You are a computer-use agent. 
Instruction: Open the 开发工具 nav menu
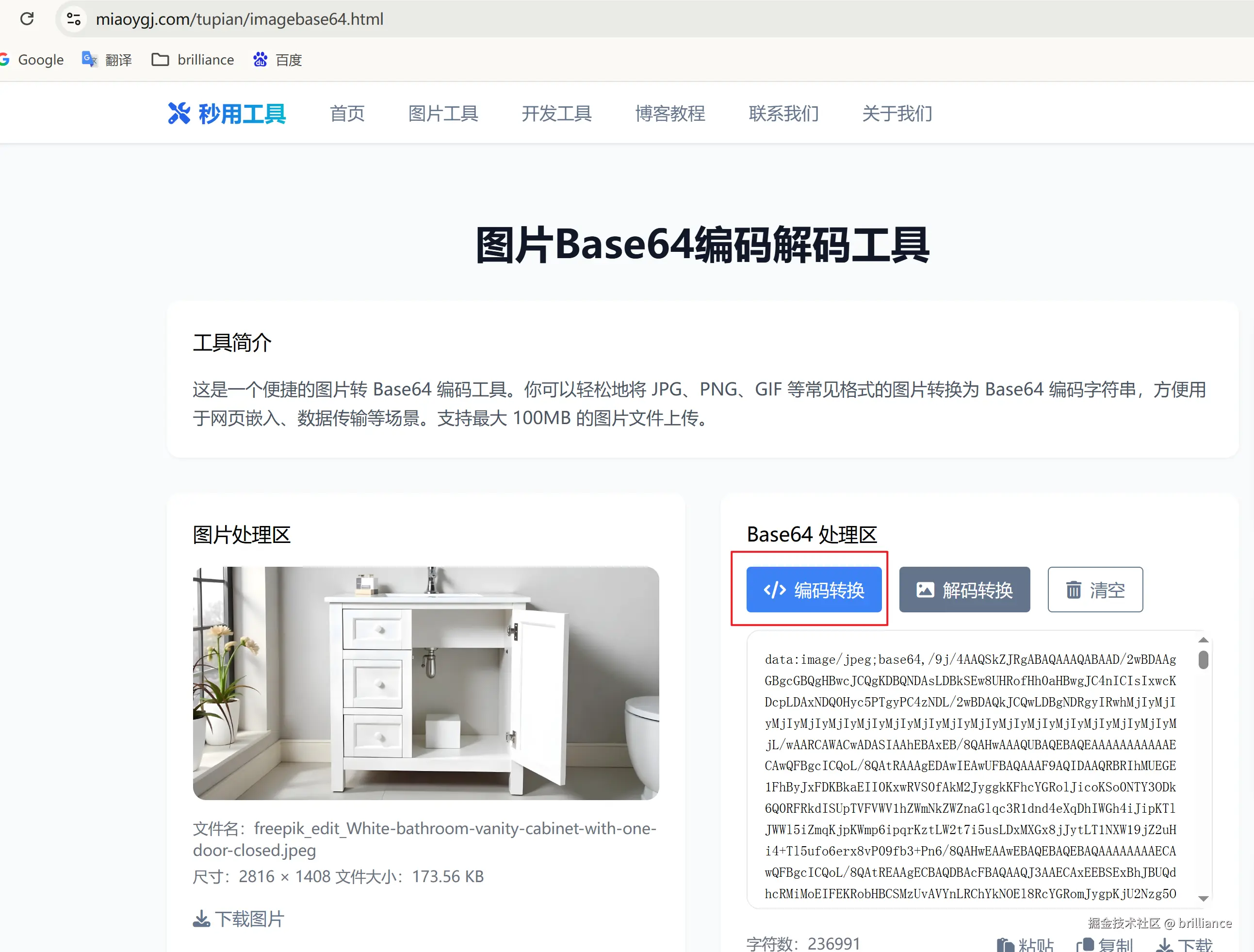(556, 114)
